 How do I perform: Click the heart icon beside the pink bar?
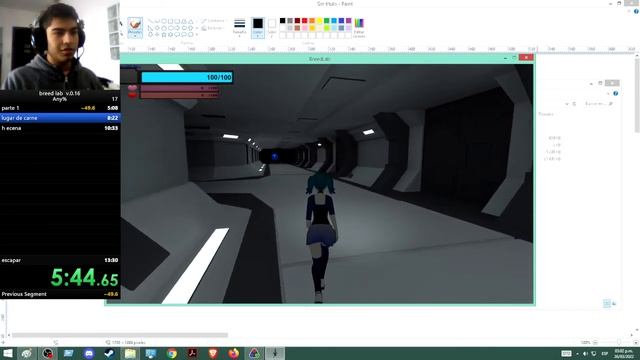[x=133, y=88]
